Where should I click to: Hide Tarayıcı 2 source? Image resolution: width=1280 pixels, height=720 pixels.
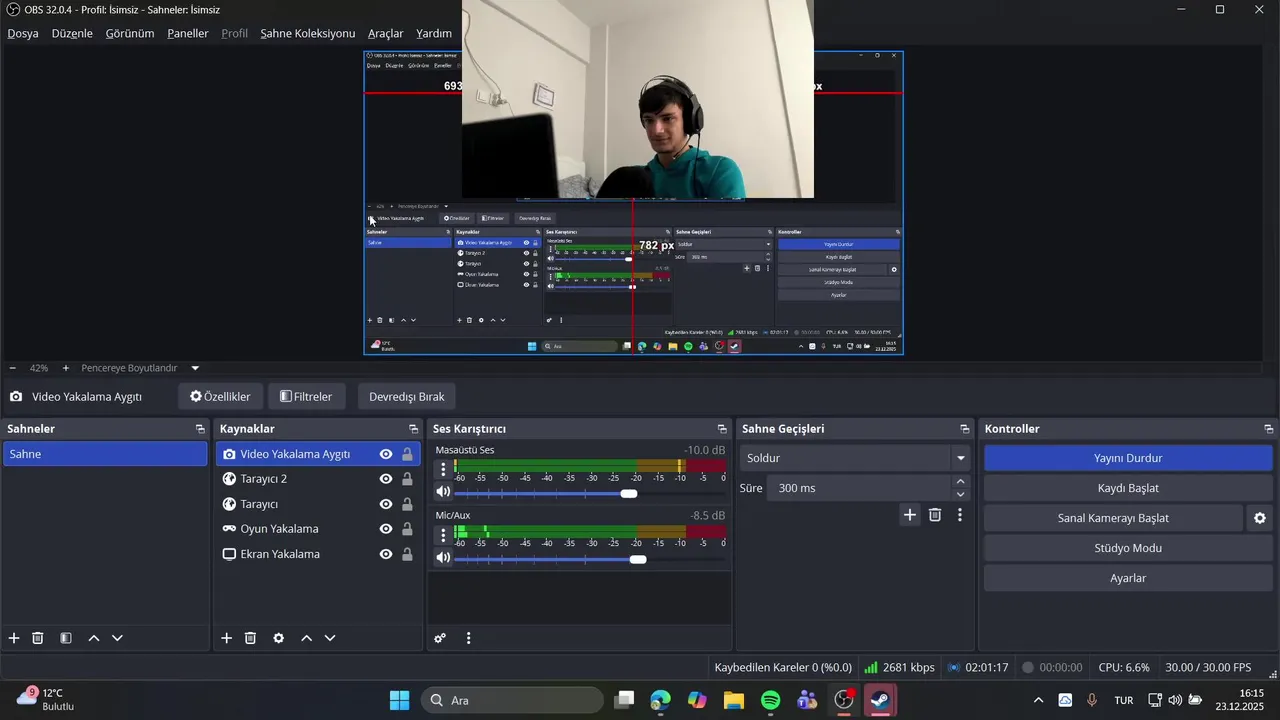pyautogui.click(x=386, y=479)
